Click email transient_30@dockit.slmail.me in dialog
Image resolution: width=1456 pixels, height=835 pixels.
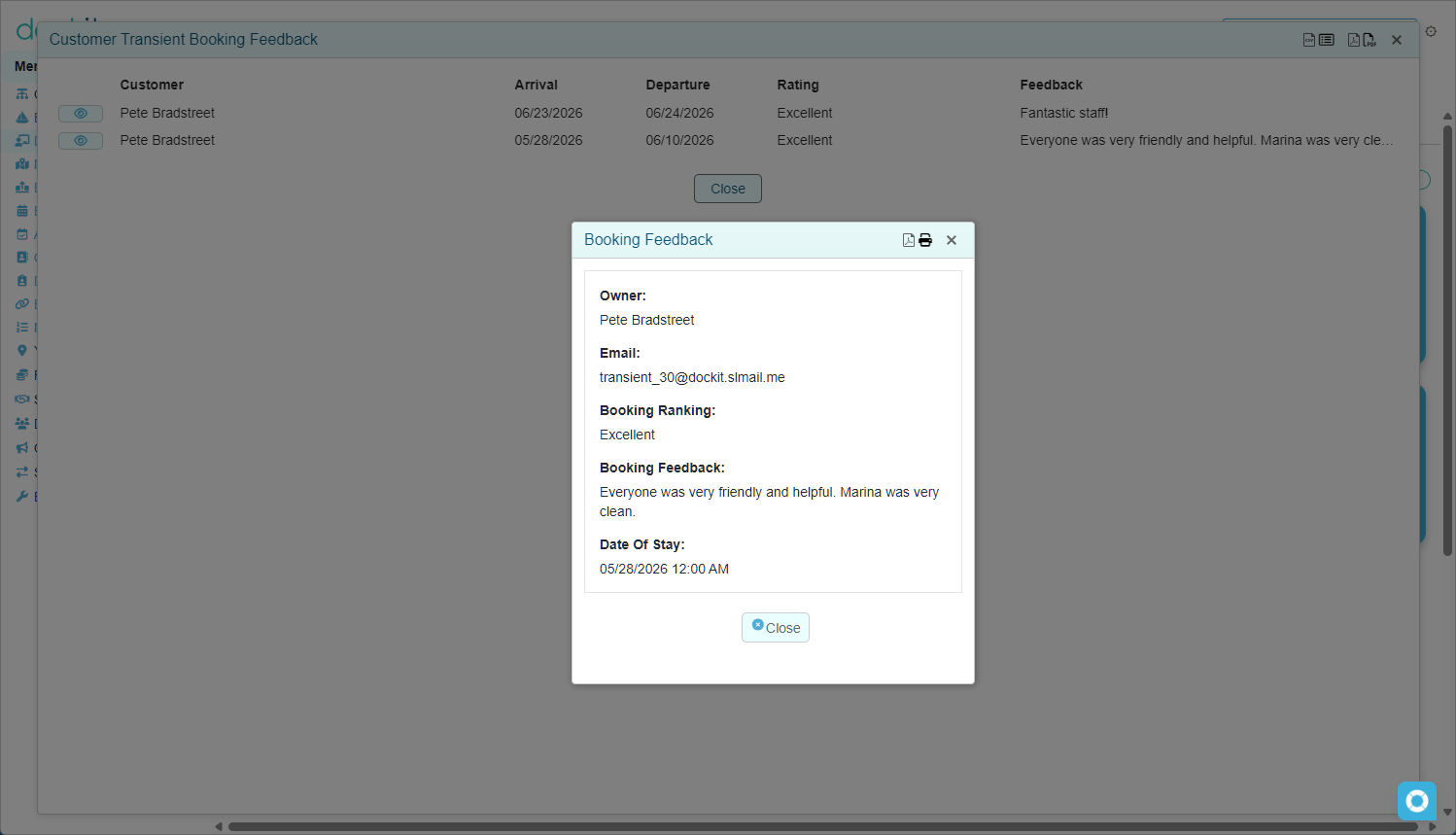tap(692, 378)
